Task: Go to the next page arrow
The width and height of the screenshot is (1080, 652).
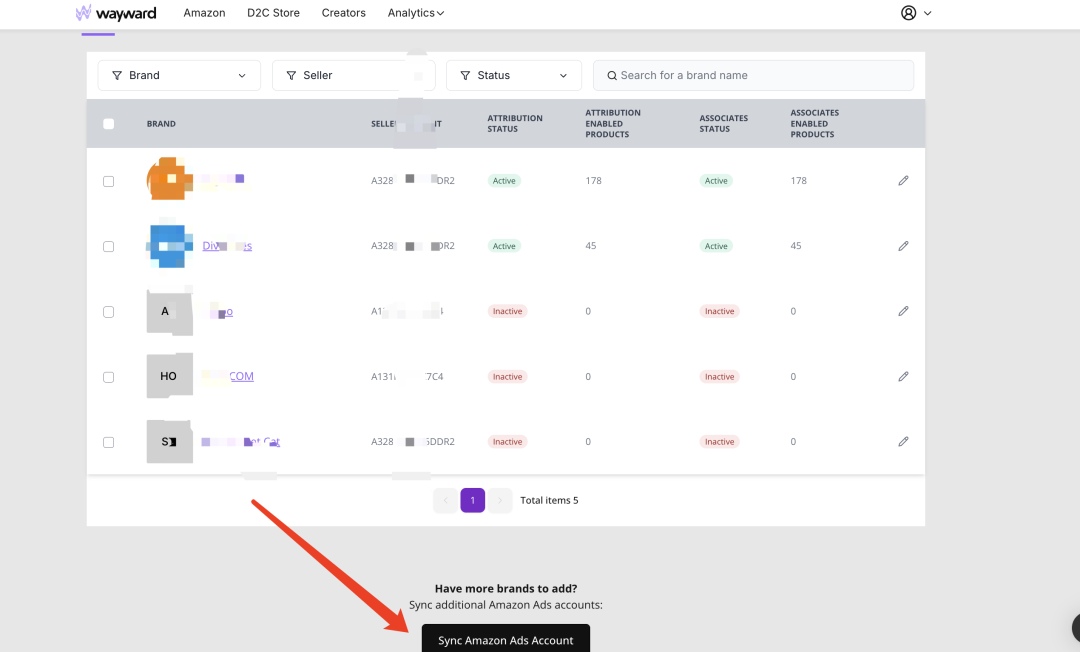Action: click(500, 501)
